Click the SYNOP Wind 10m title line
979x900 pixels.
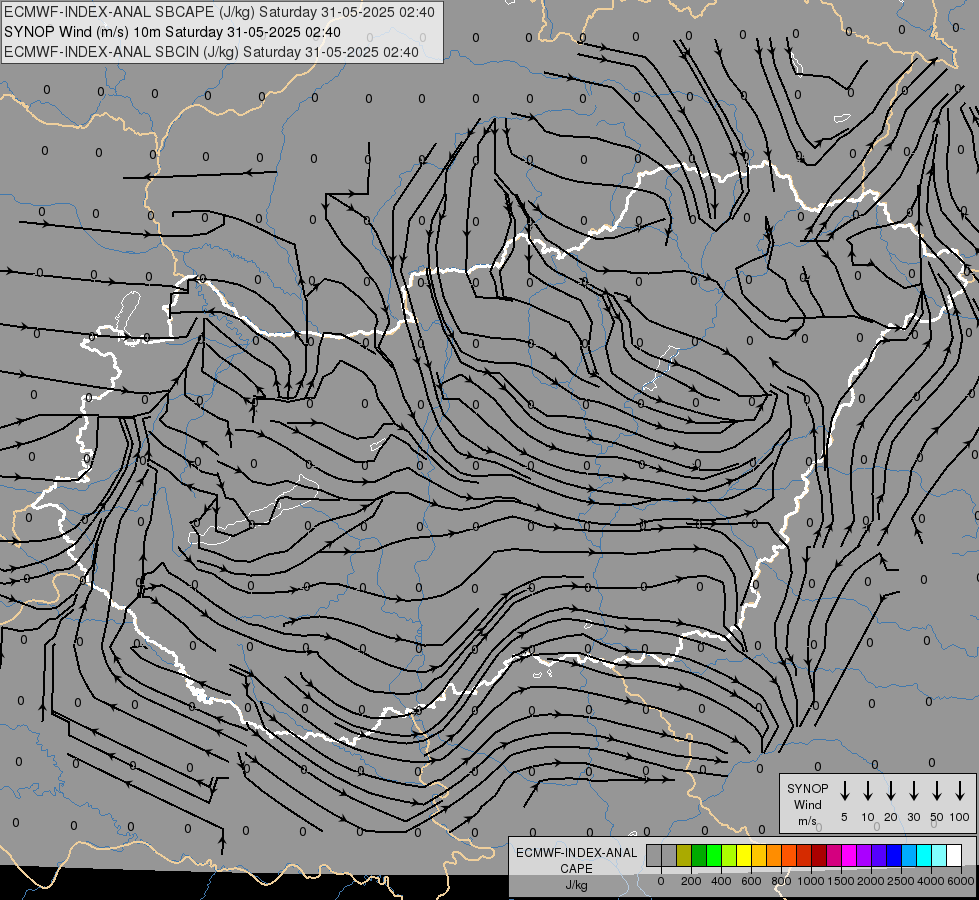coord(172,32)
